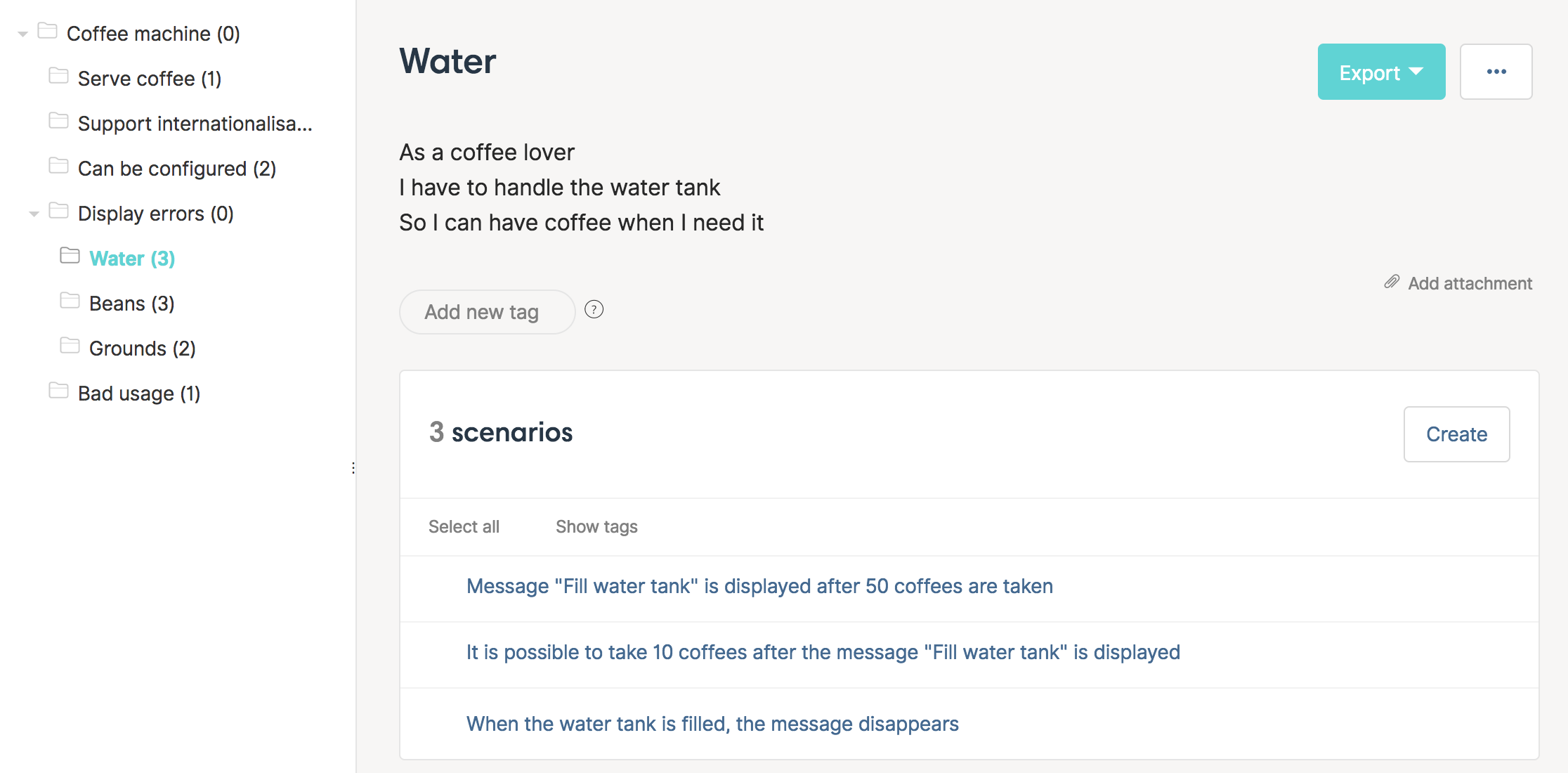The width and height of the screenshot is (1568, 773).
Task: Select all scenarios
Action: coord(464,526)
